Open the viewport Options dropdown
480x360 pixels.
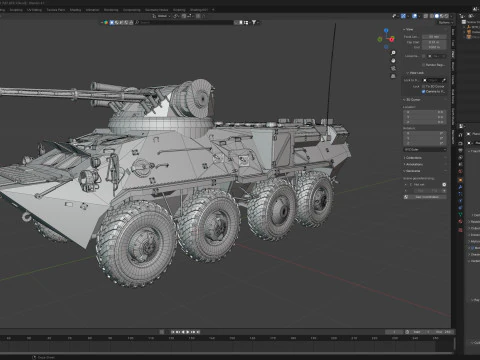click(446, 22)
